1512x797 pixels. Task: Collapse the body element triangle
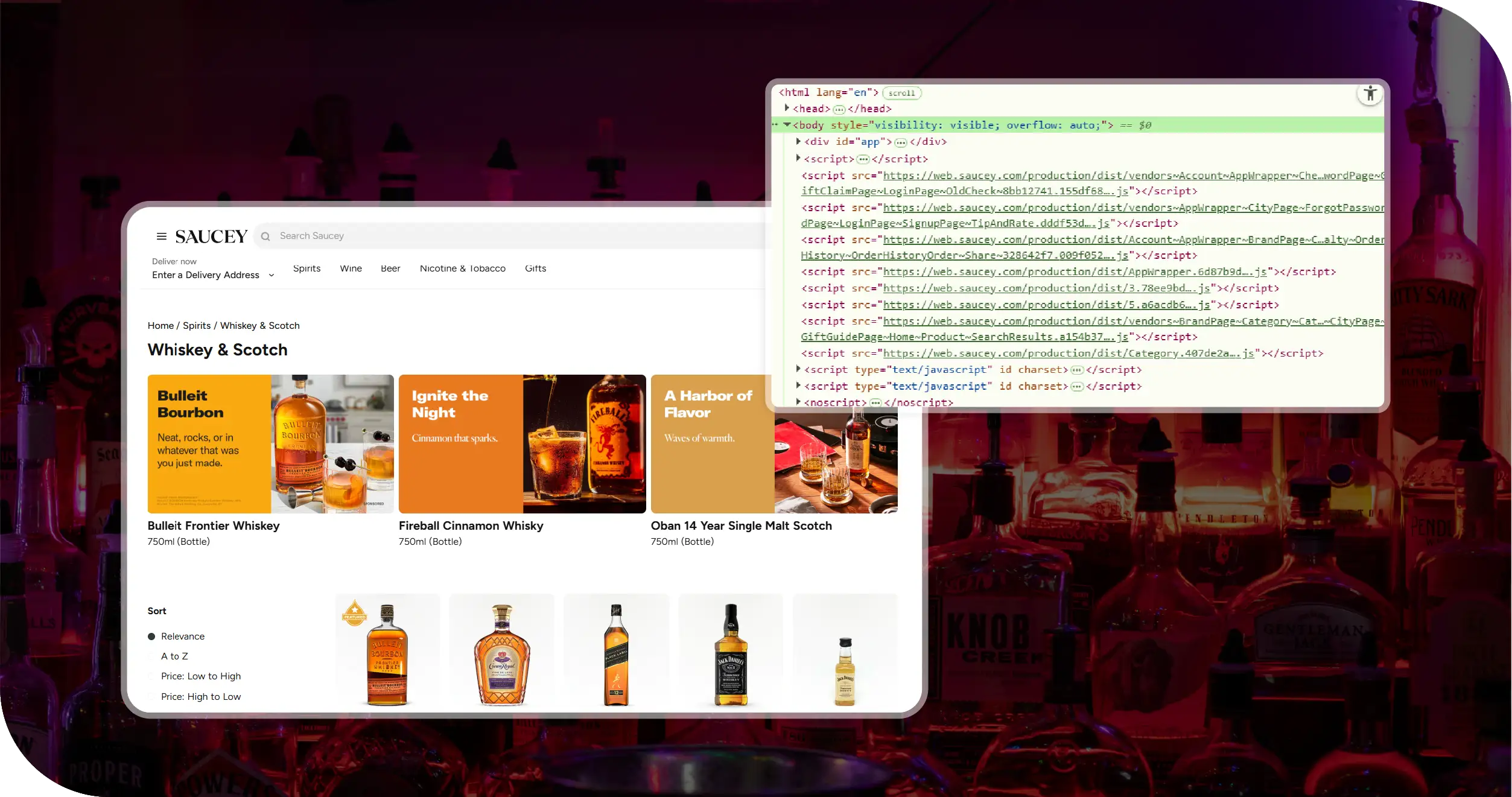pyautogui.click(x=787, y=125)
